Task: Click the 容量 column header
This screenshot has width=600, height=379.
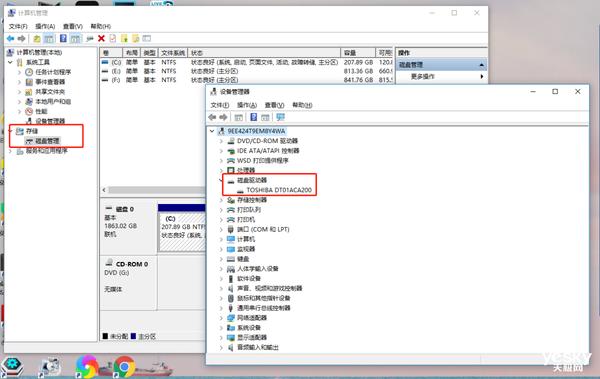Action: (x=358, y=53)
